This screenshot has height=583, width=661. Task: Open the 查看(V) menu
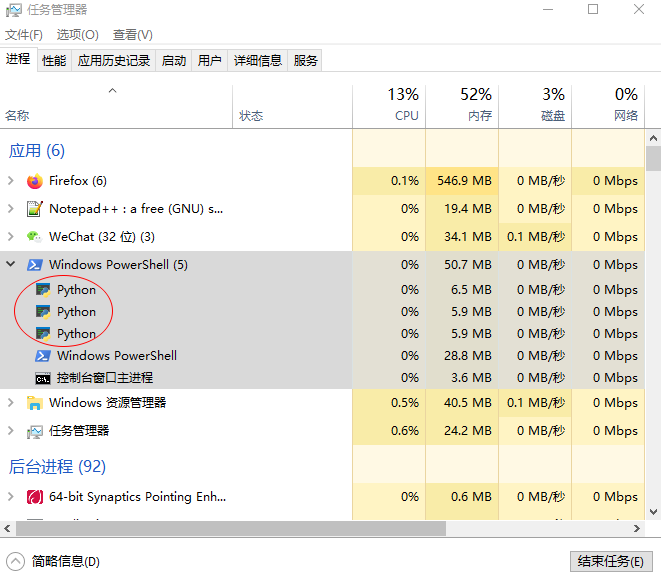[132, 35]
